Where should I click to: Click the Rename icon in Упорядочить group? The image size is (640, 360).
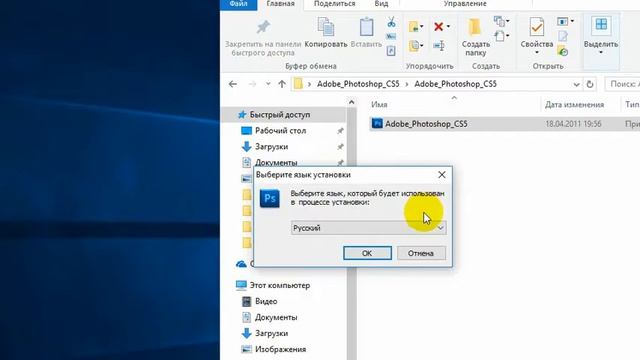click(439, 45)
